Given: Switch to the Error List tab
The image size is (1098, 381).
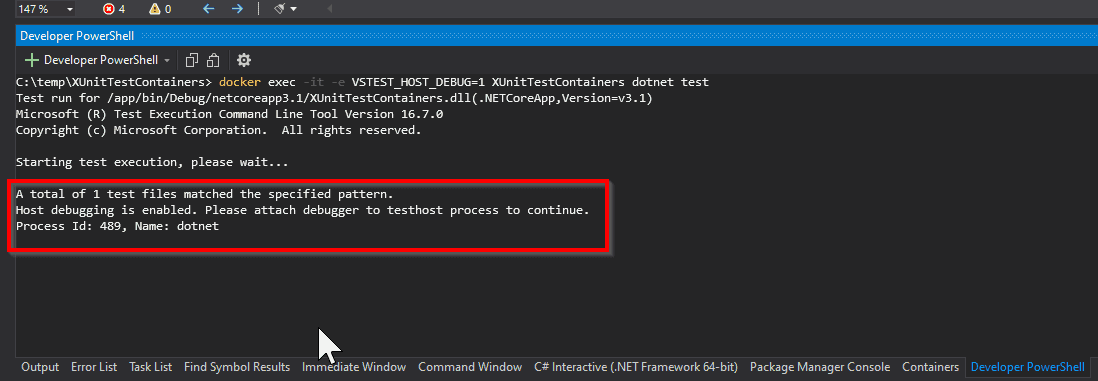Looking at the screenshot, I should (94, 367).
